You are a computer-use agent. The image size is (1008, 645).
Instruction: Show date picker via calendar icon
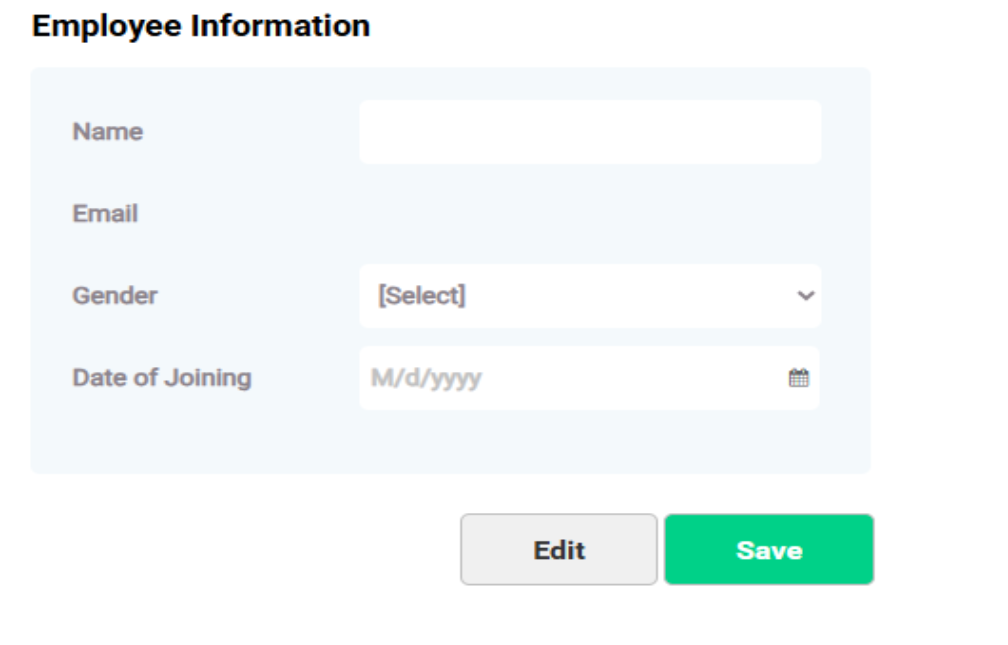pyautogui.click(x=798, y=377)
